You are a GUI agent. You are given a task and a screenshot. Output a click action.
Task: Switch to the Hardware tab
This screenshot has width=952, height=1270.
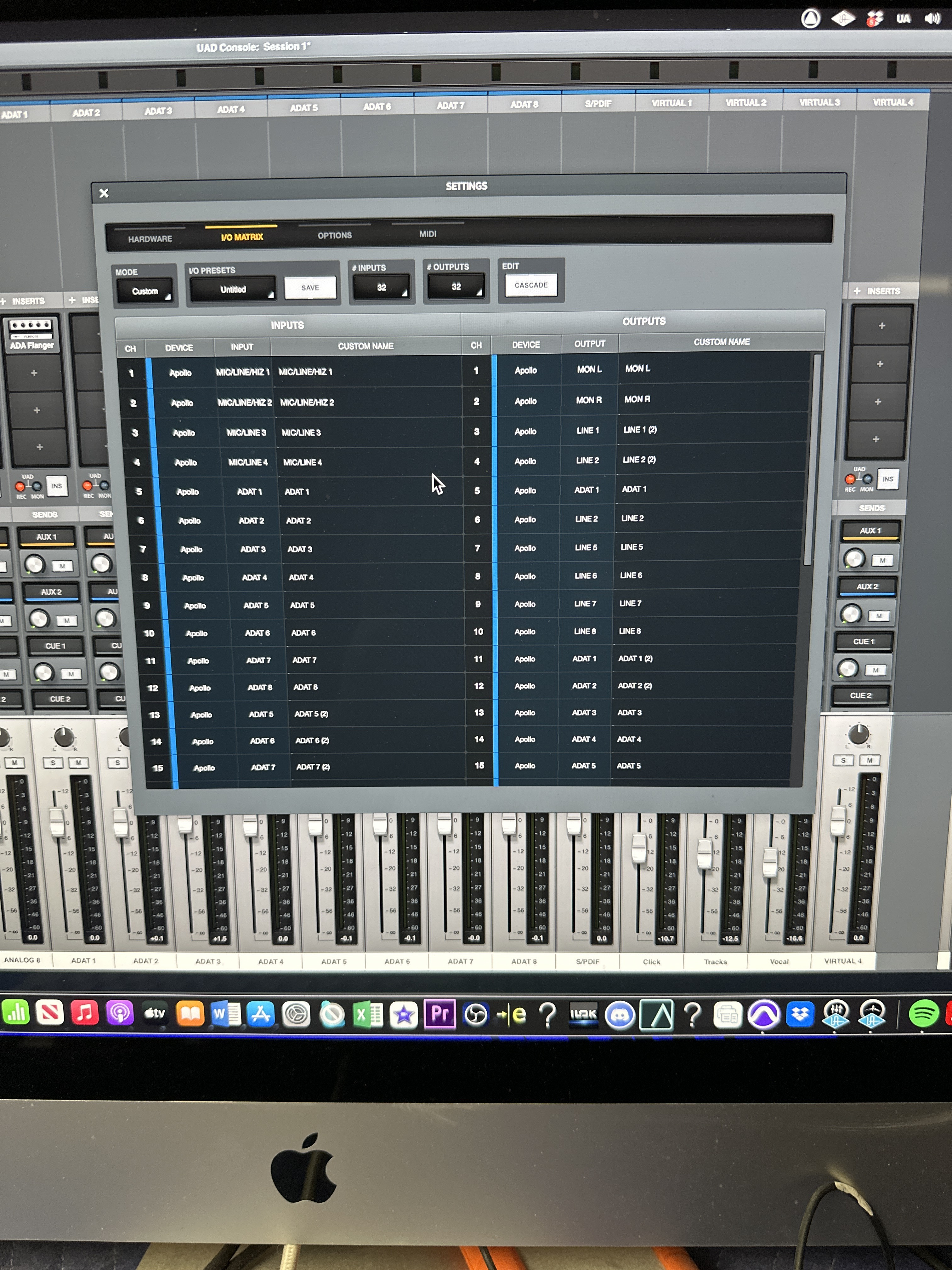pyautogui.click(x=150, y=239)
